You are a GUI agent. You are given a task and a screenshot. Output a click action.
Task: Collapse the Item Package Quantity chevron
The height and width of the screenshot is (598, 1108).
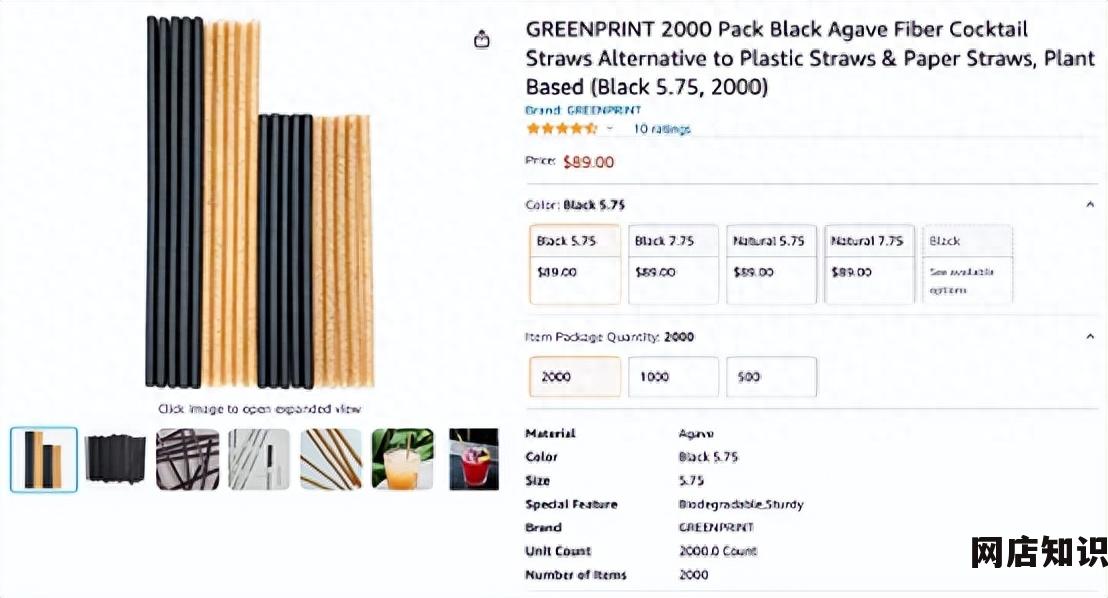click(x=1090, y=336)
